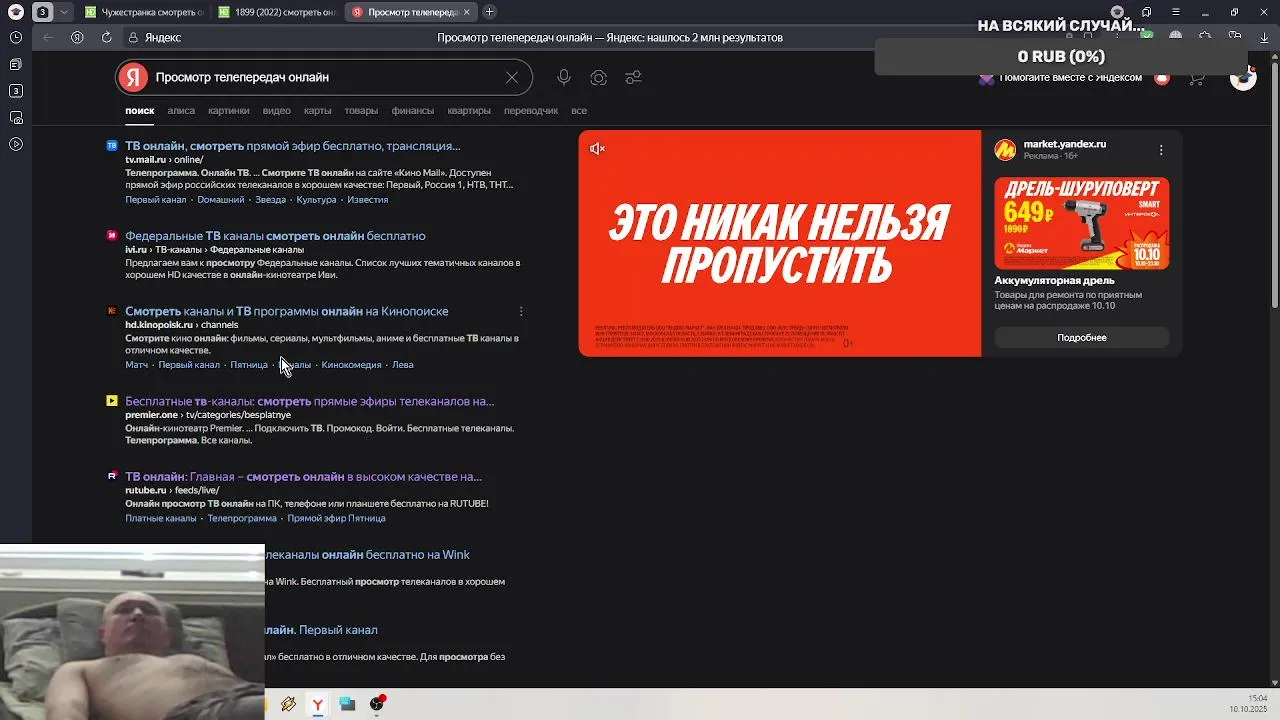
Task: Select the алиса search tab
Action: point(181,110)
